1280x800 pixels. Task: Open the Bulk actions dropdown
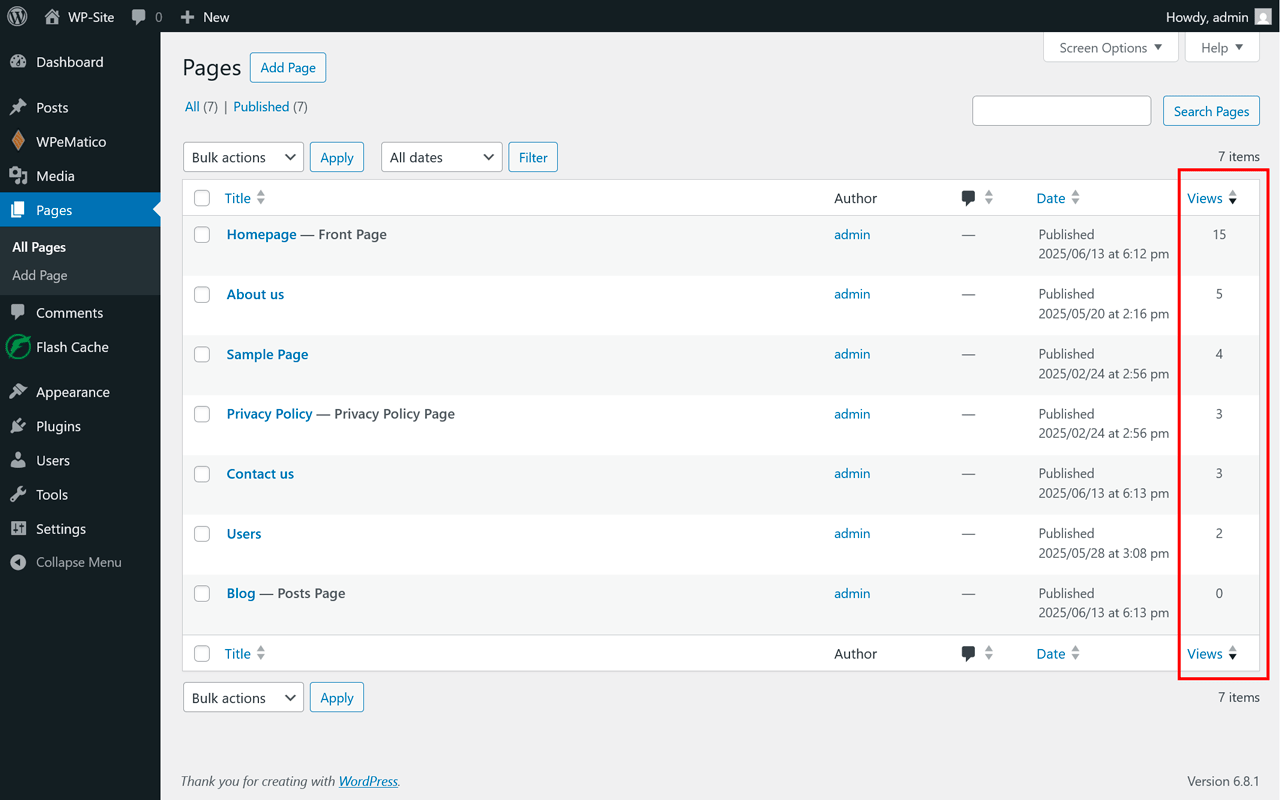pos(243,156)
